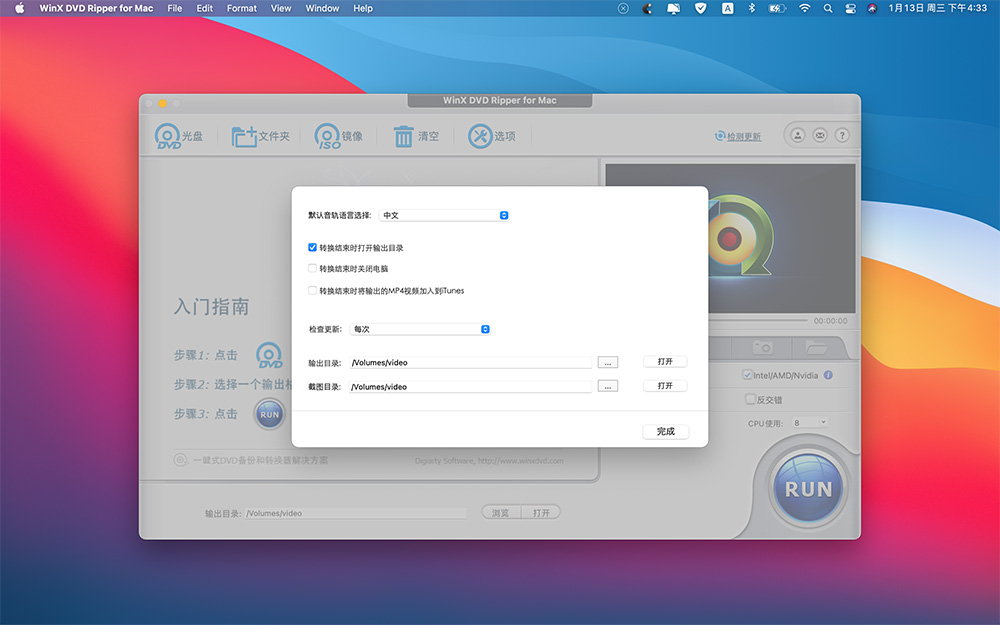Click the DVD icon next to 步骤1

pos(269,355)
